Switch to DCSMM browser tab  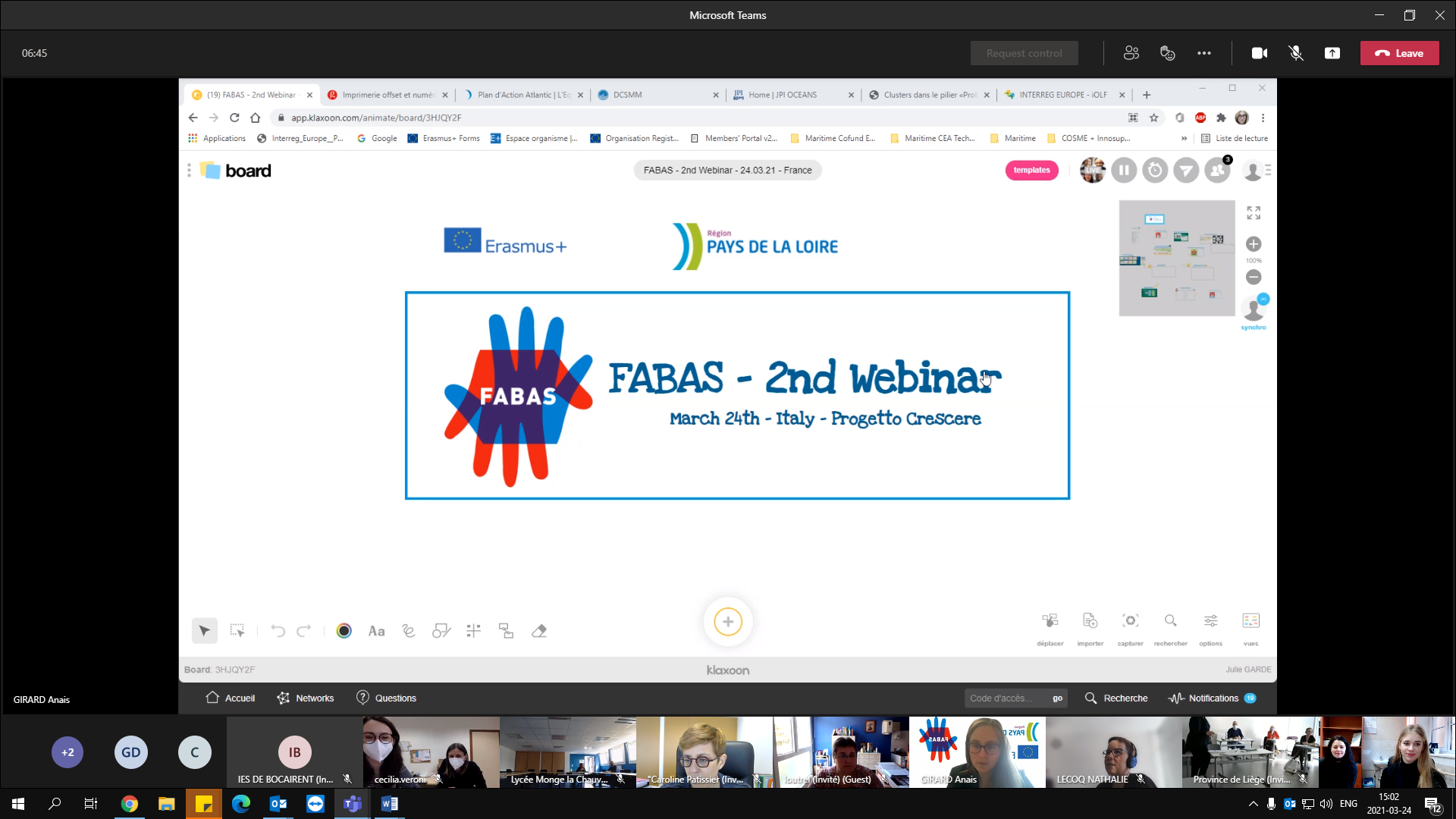(657, 95)
